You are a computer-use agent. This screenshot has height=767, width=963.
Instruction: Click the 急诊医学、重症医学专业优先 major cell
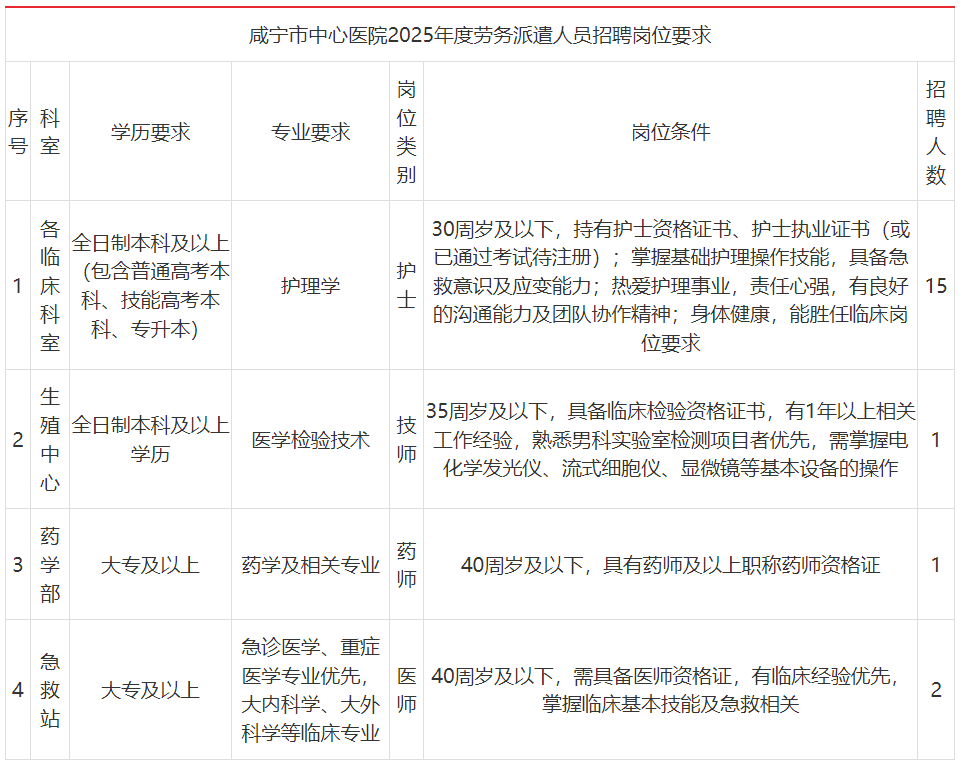coord(310,690)
